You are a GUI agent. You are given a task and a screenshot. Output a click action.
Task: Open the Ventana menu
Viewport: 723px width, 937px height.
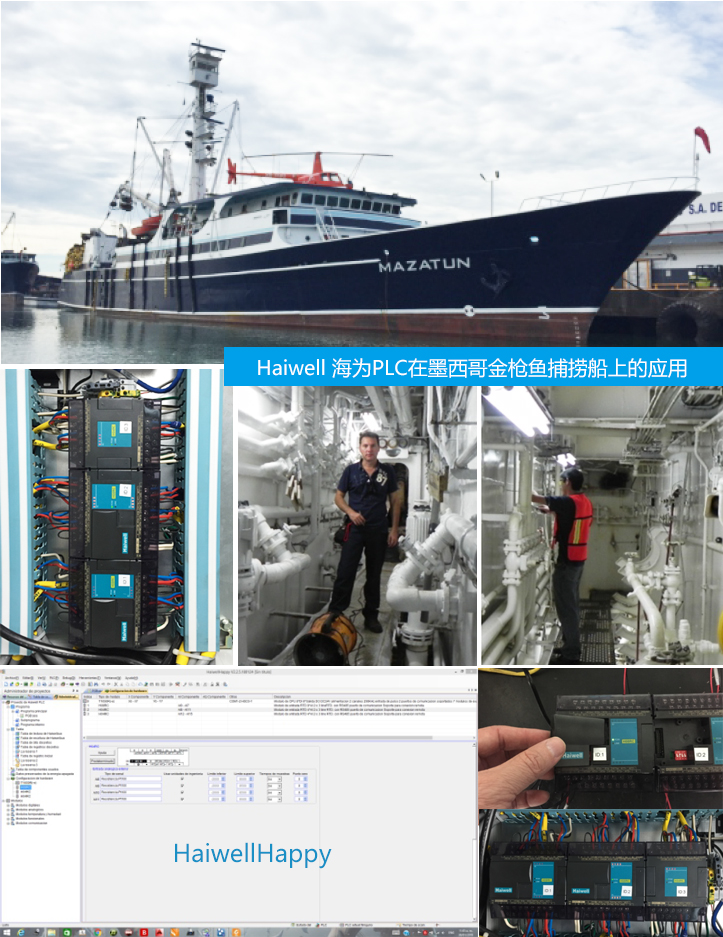pos(112,678)
